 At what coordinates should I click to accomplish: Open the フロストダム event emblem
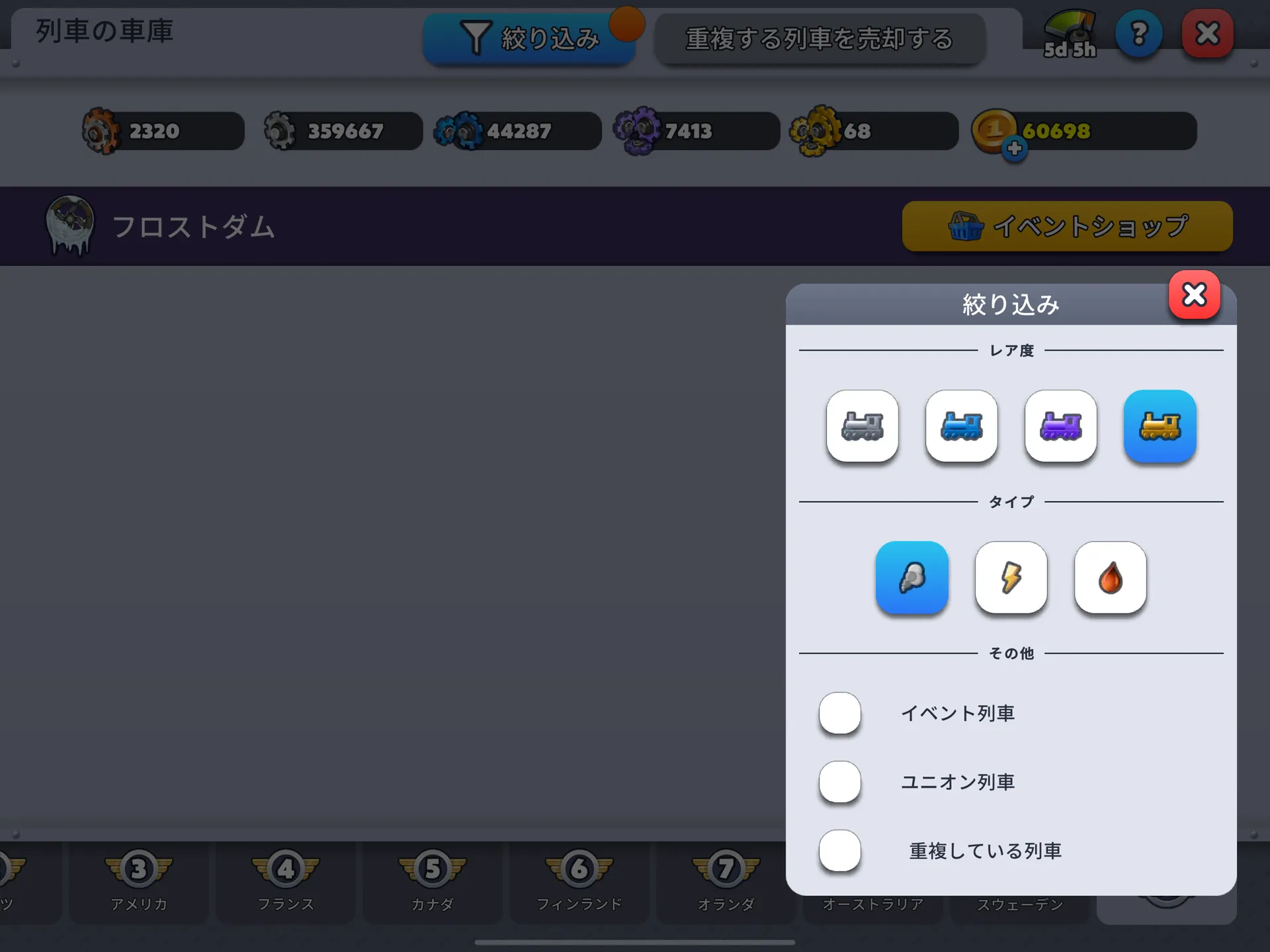69,226
